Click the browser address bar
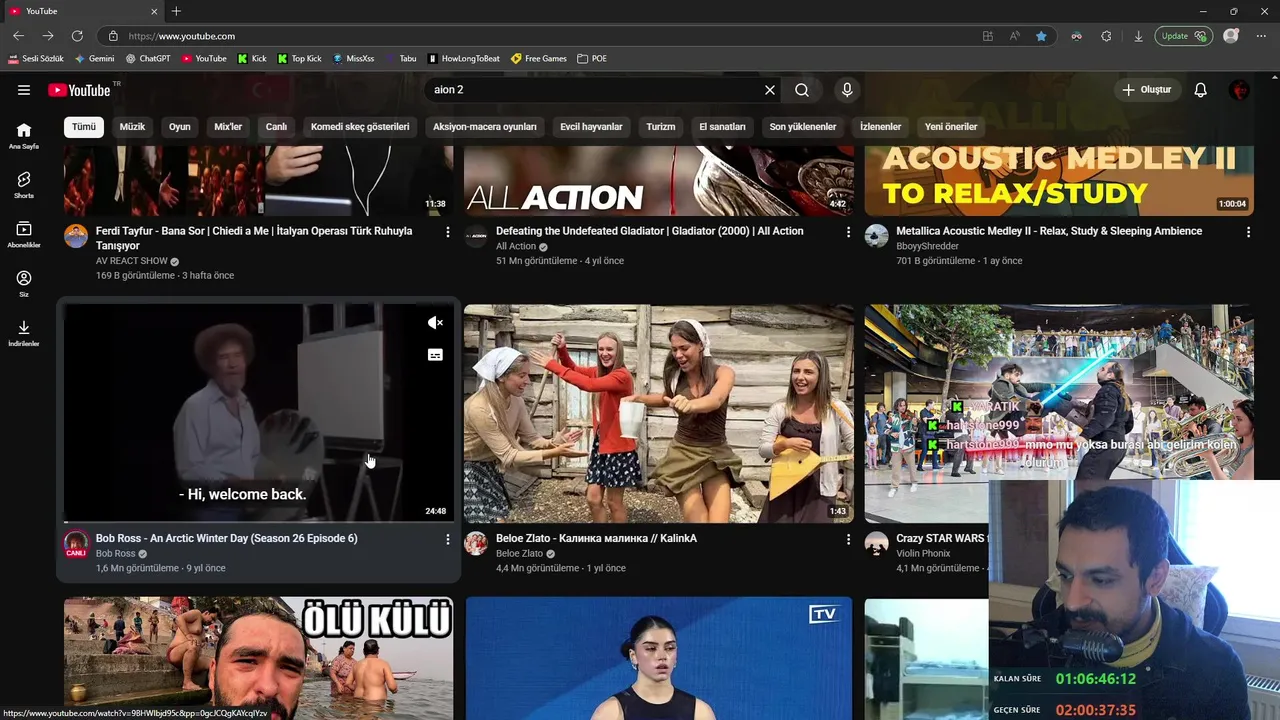The height and width of the screenshot is (720, 1280). 540,36
